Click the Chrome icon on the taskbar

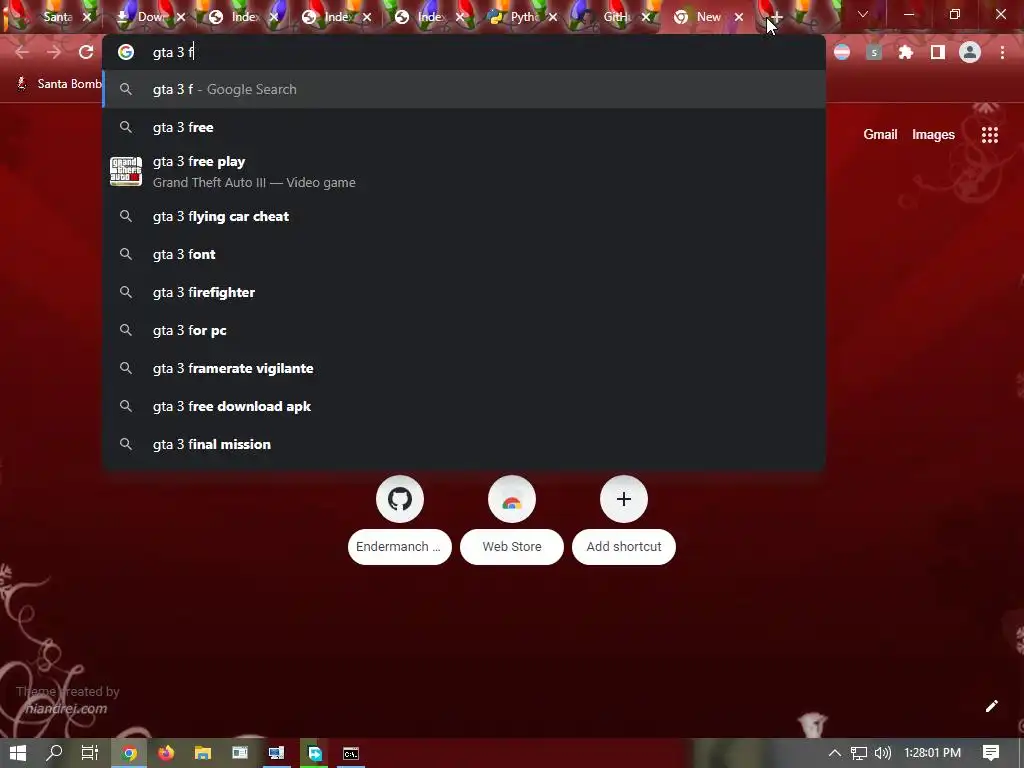coord(129,753)
